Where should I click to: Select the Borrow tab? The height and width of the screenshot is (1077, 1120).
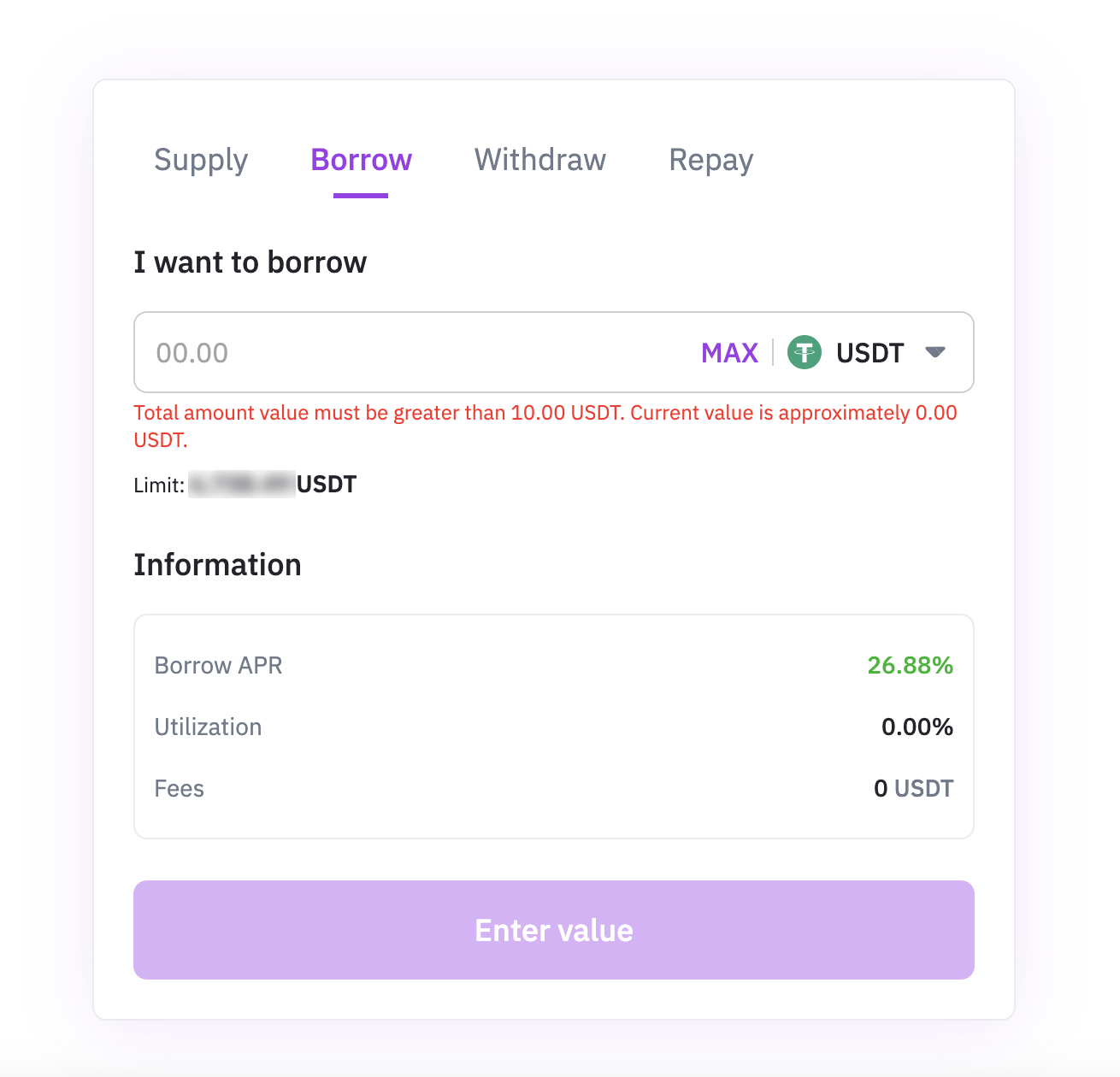361,160
